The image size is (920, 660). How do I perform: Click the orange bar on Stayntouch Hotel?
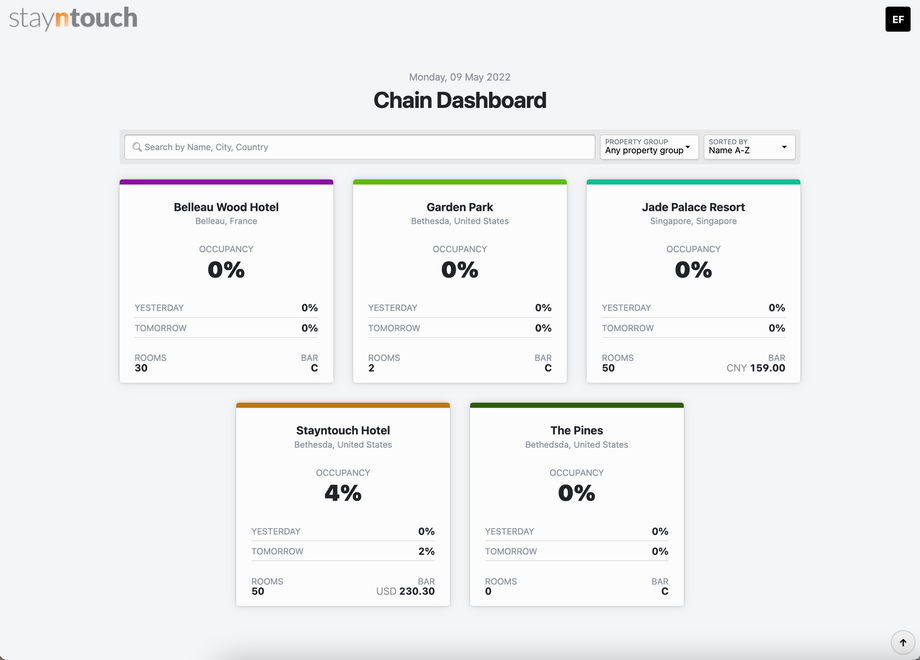pyautogui.click(x=343, y=405)
